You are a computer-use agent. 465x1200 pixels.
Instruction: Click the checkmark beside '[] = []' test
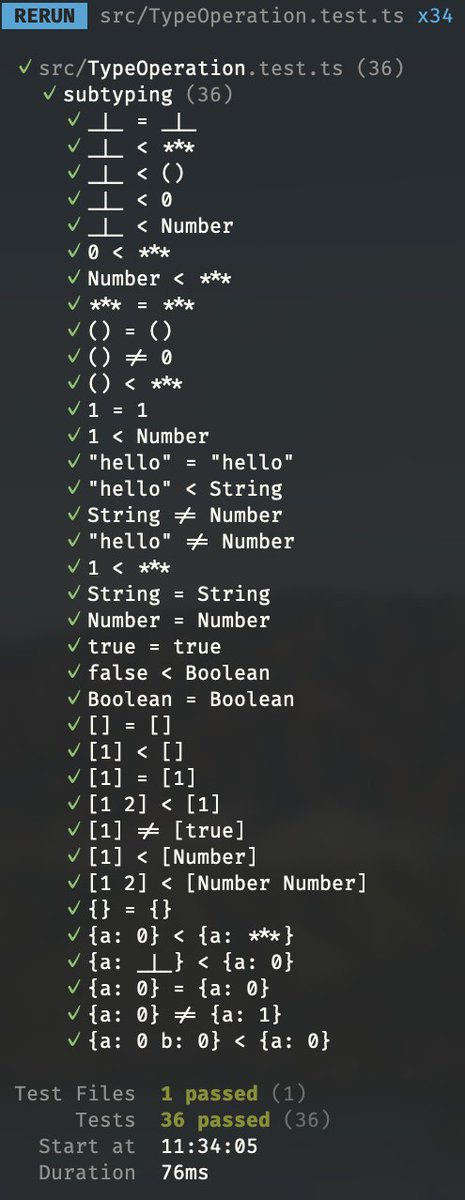coord(73,725)
